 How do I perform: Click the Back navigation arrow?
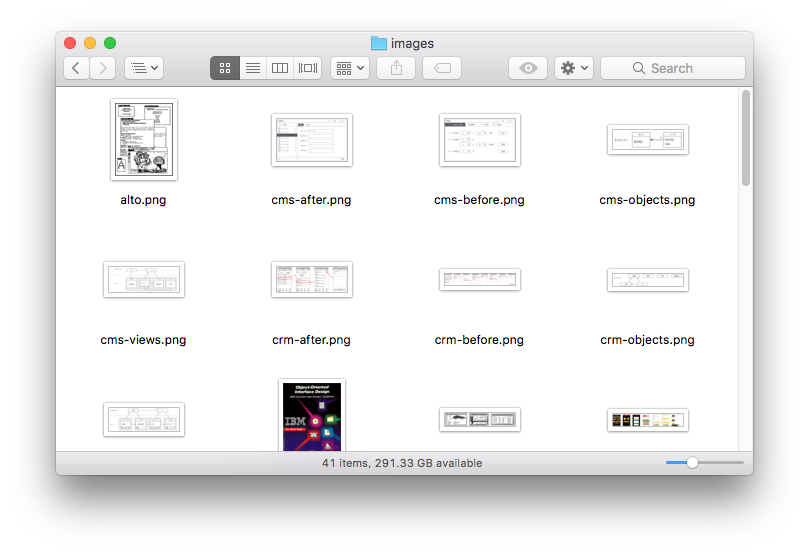pos(77,68)
